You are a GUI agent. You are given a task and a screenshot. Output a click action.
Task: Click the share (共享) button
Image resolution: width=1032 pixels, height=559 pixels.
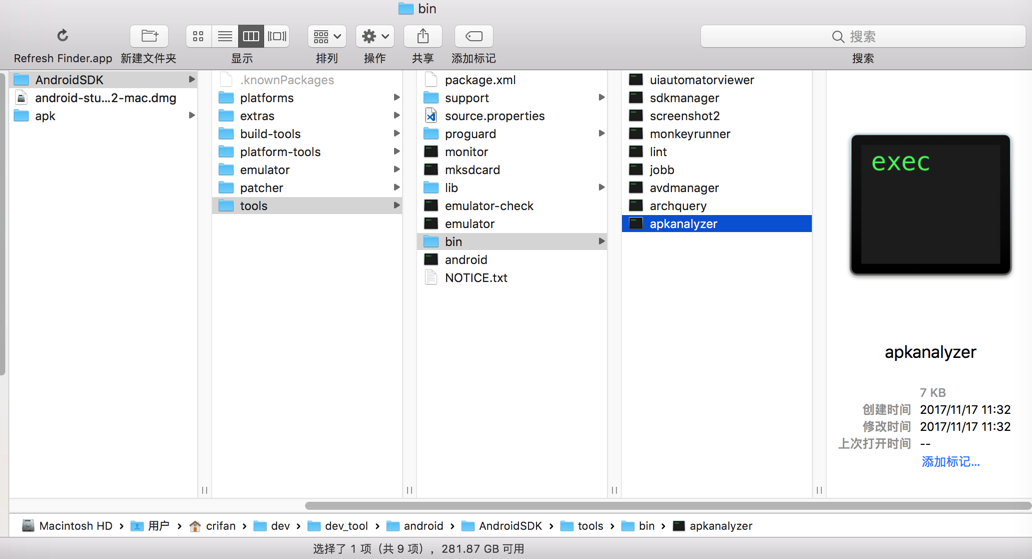[423, 36]
